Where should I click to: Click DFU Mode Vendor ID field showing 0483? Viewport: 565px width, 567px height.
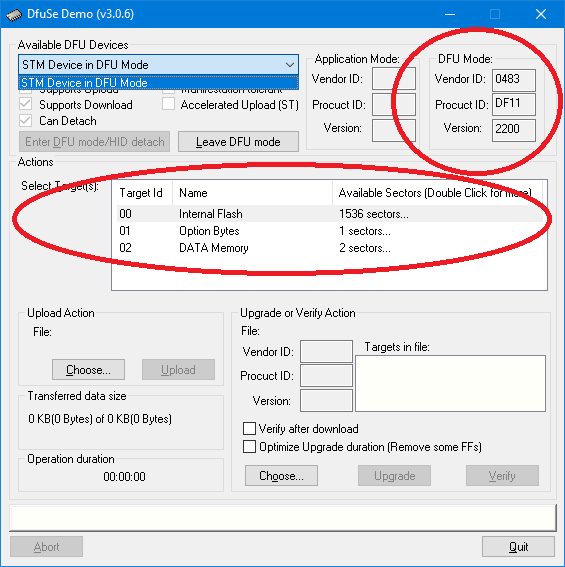pos(514,80)
